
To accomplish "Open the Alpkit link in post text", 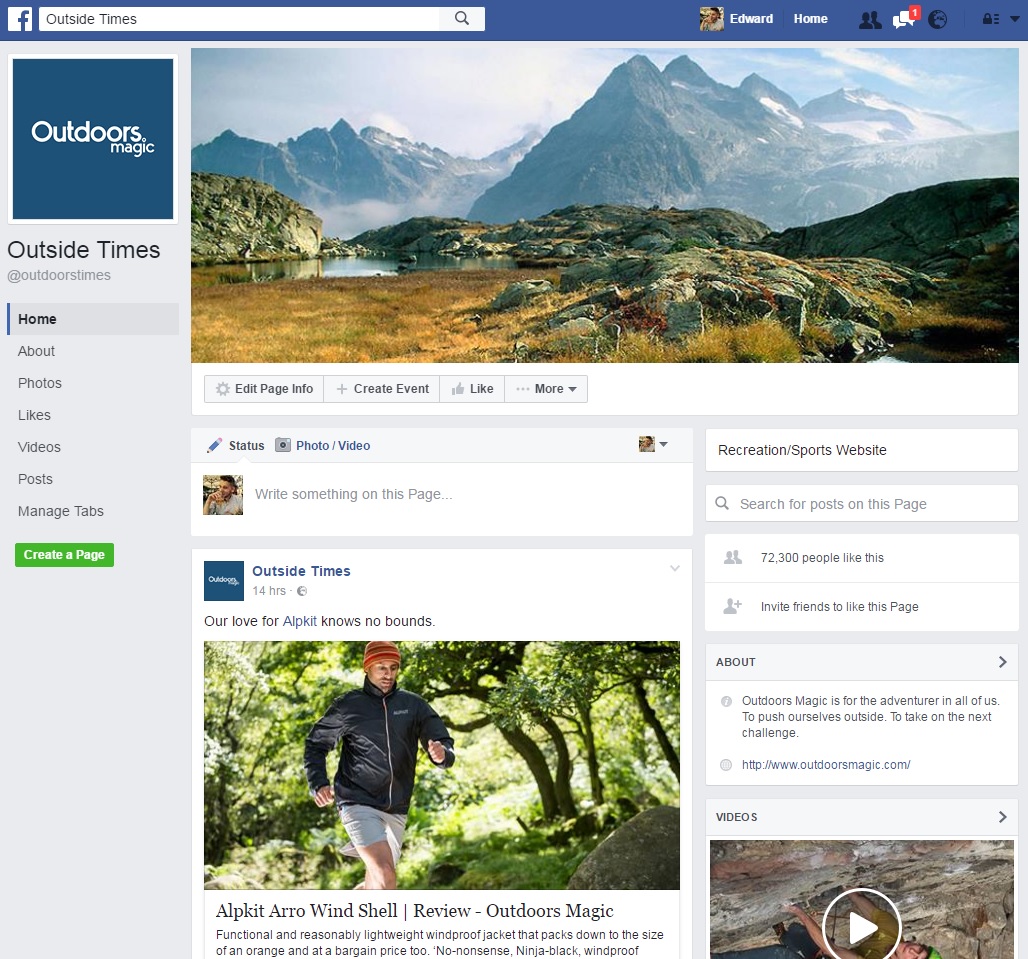I will [300, 621].
